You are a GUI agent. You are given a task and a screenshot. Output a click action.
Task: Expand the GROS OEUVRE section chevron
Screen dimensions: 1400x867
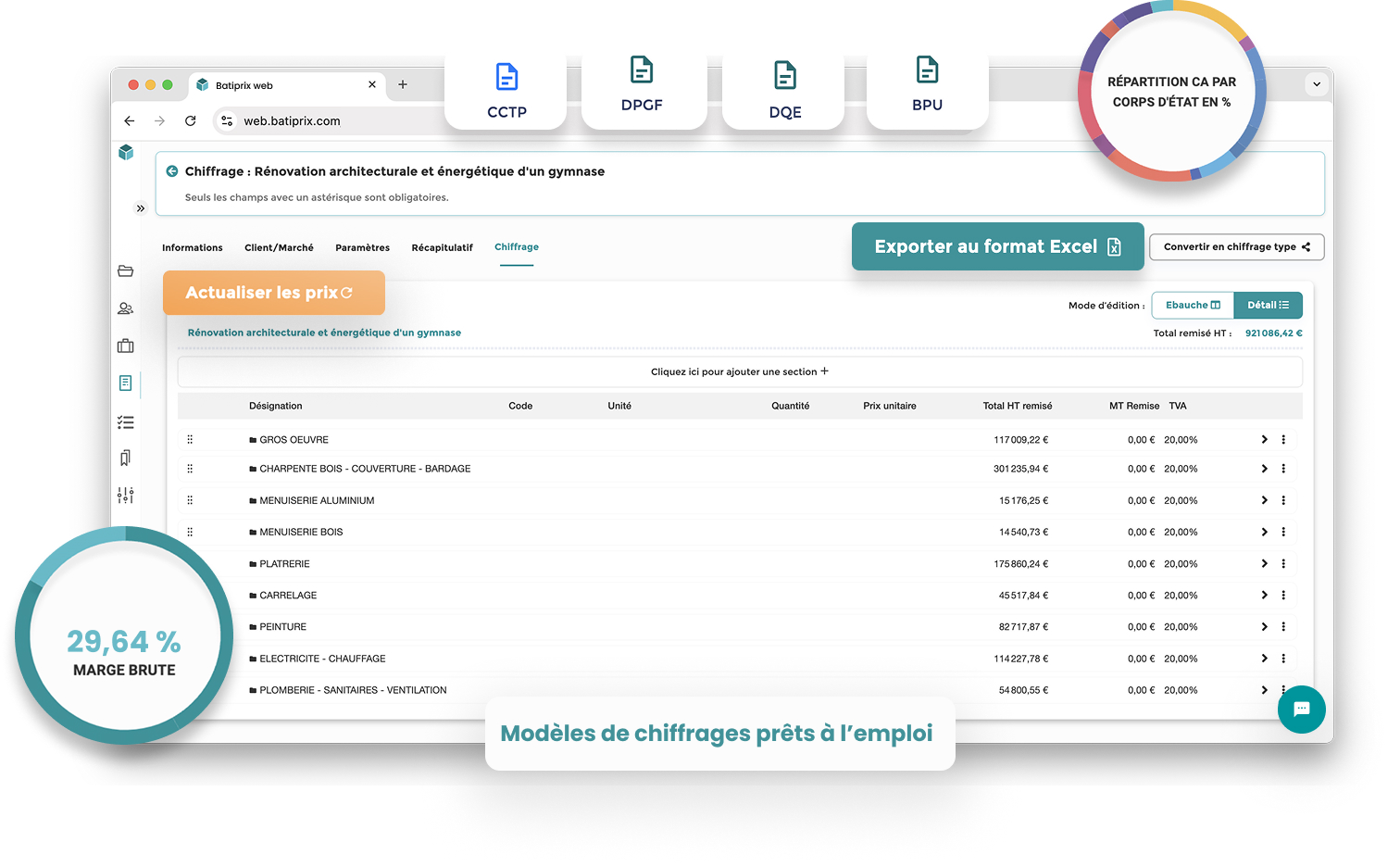pos(1264,439)
